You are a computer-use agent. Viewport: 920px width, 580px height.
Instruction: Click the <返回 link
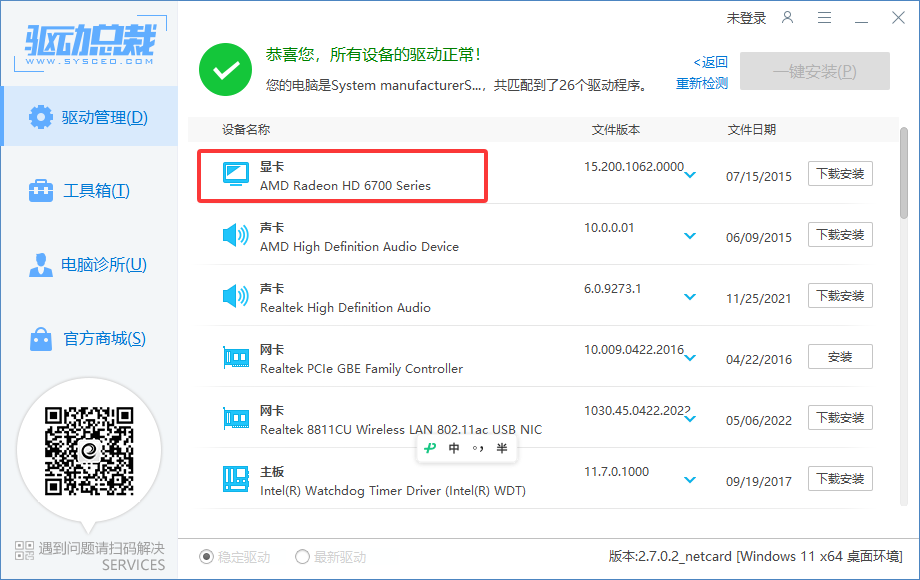[711, 62]
